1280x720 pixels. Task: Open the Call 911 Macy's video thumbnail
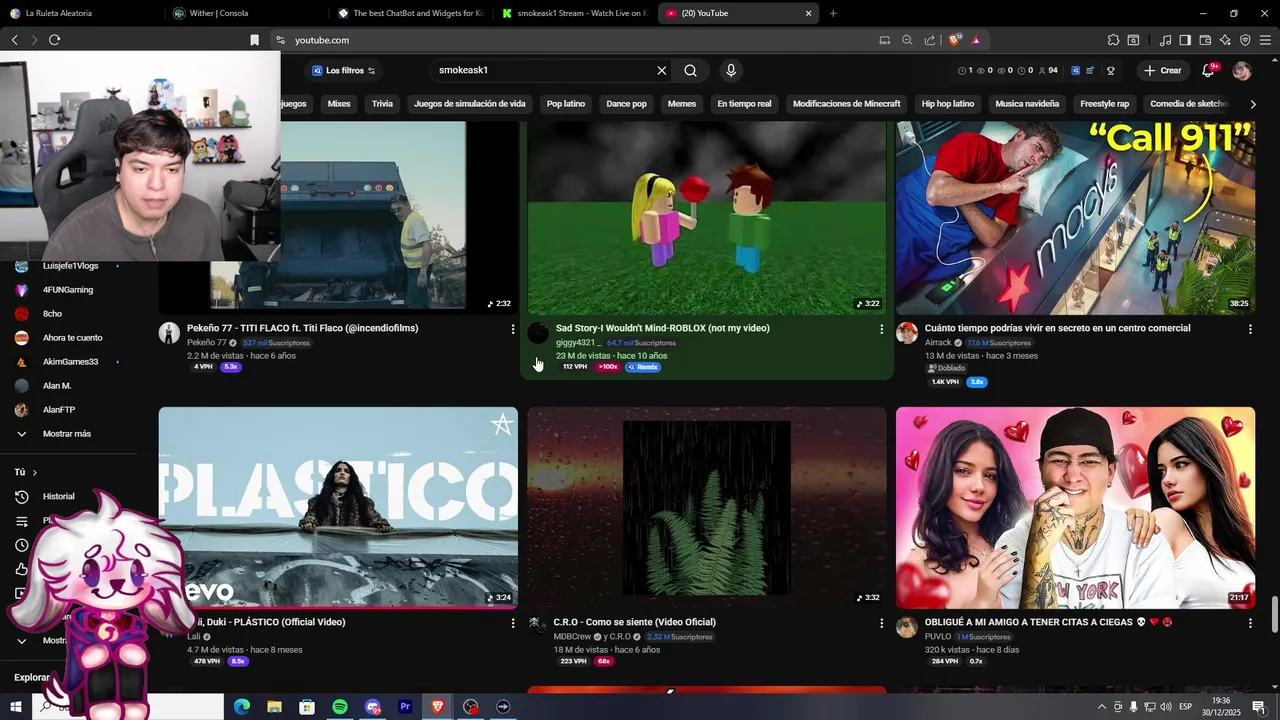(1075, 218)
